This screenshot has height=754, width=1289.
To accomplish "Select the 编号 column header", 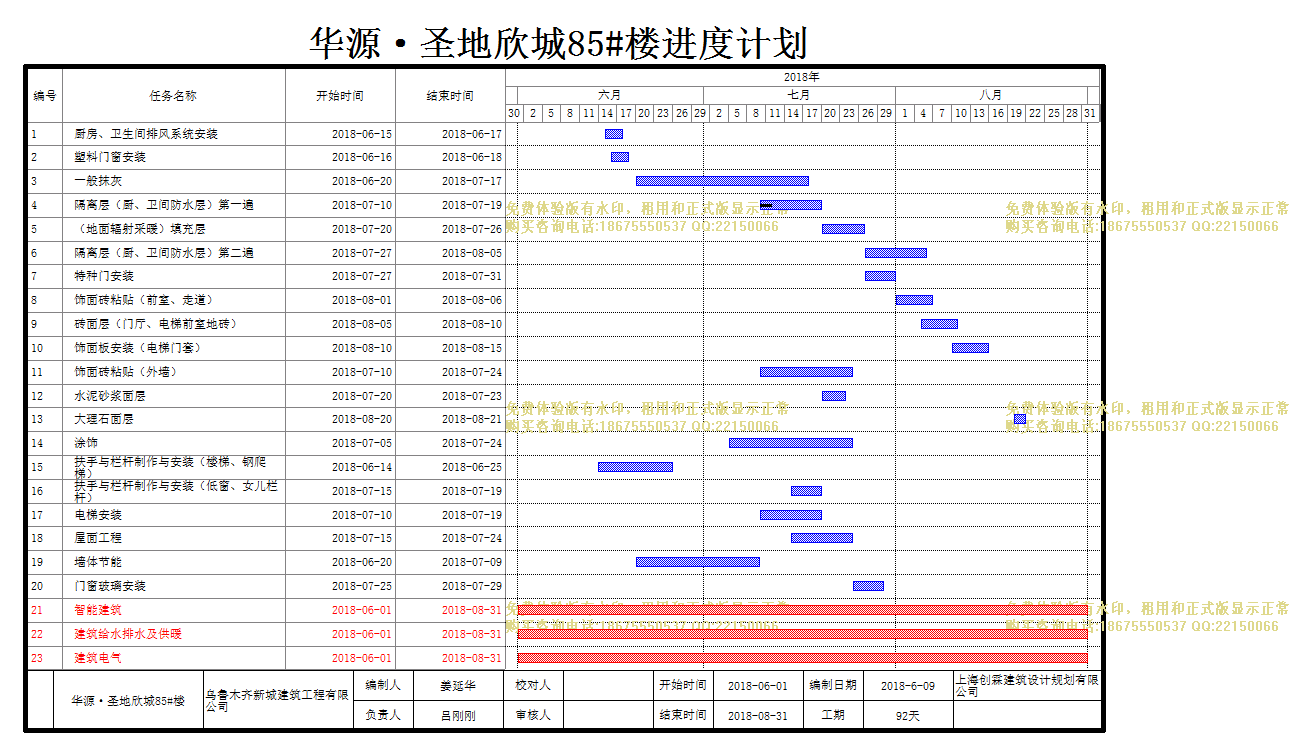I will [x=45, y=96].
